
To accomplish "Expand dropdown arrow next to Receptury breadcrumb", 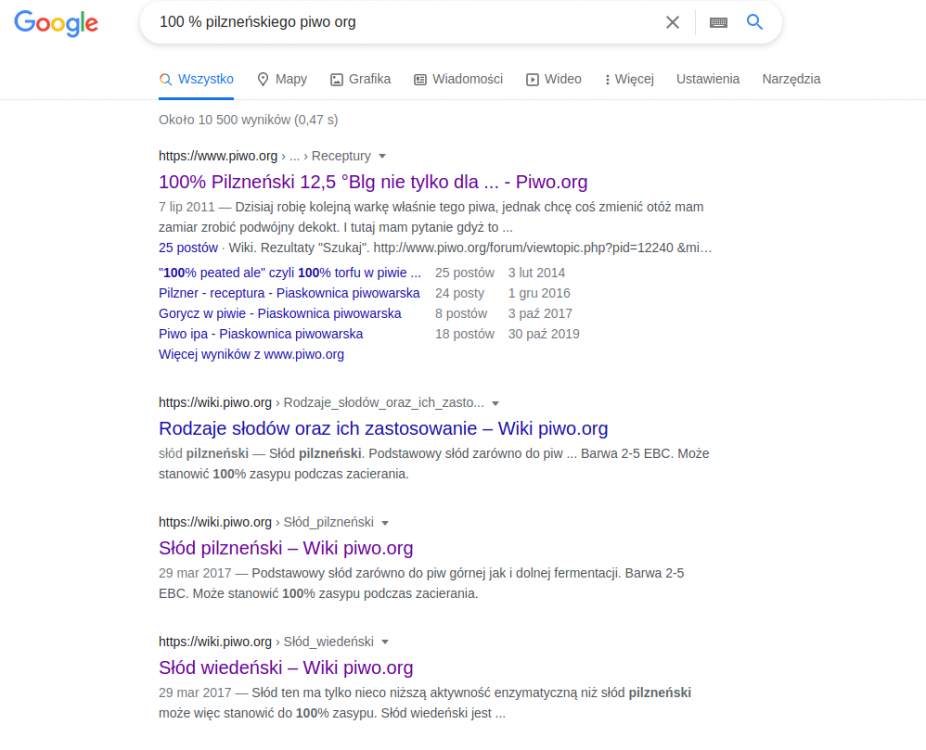I will click(x=382, y=156).
